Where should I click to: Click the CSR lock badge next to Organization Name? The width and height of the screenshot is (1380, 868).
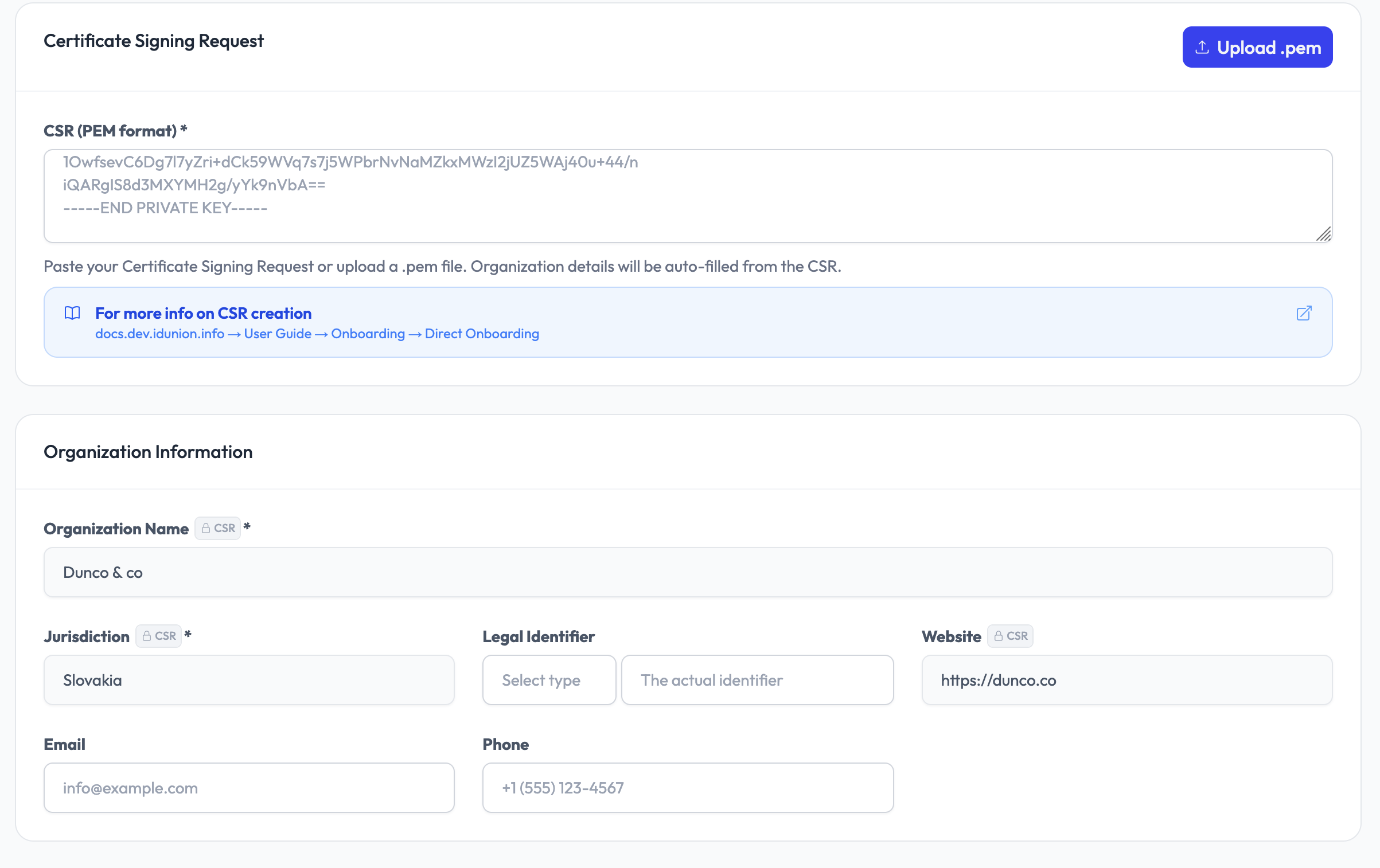pos(218,528)
